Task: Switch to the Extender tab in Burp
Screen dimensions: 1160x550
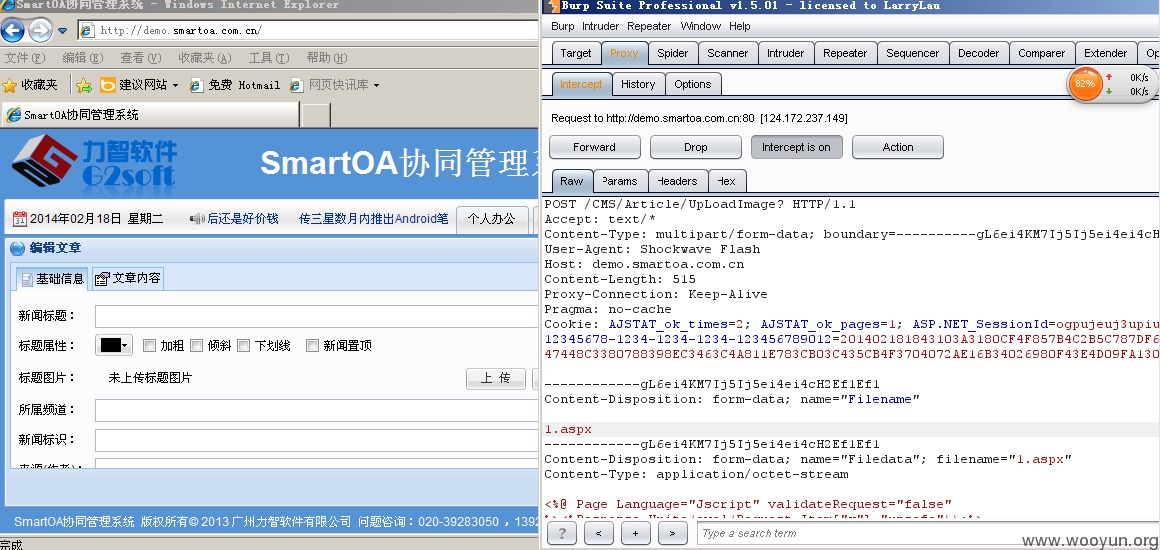Action: pyautogui.click(x=1105, y=53)
